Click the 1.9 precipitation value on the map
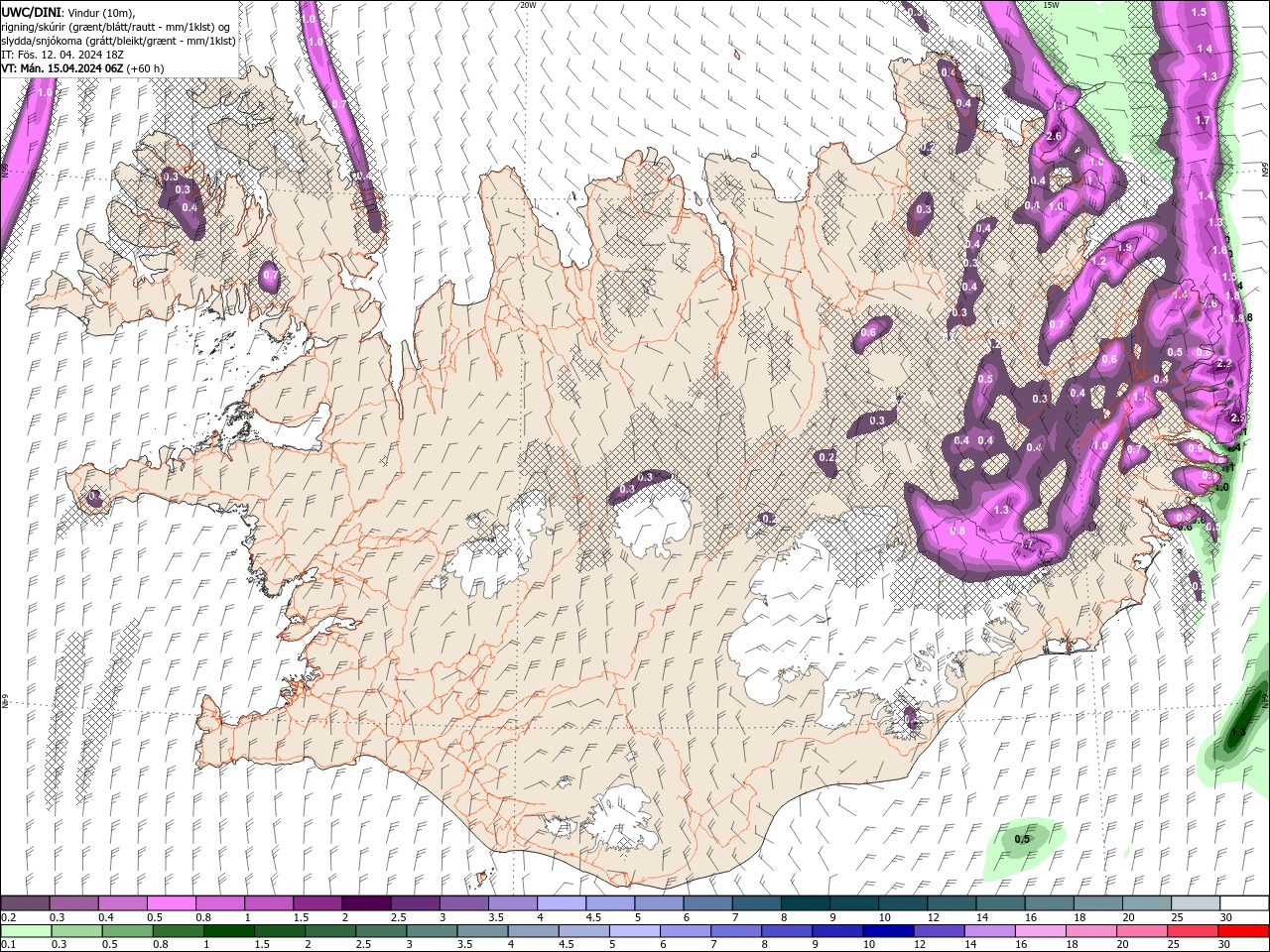Image resolution: width=1270 pixels, height=952 pixels. [1125, 247]
